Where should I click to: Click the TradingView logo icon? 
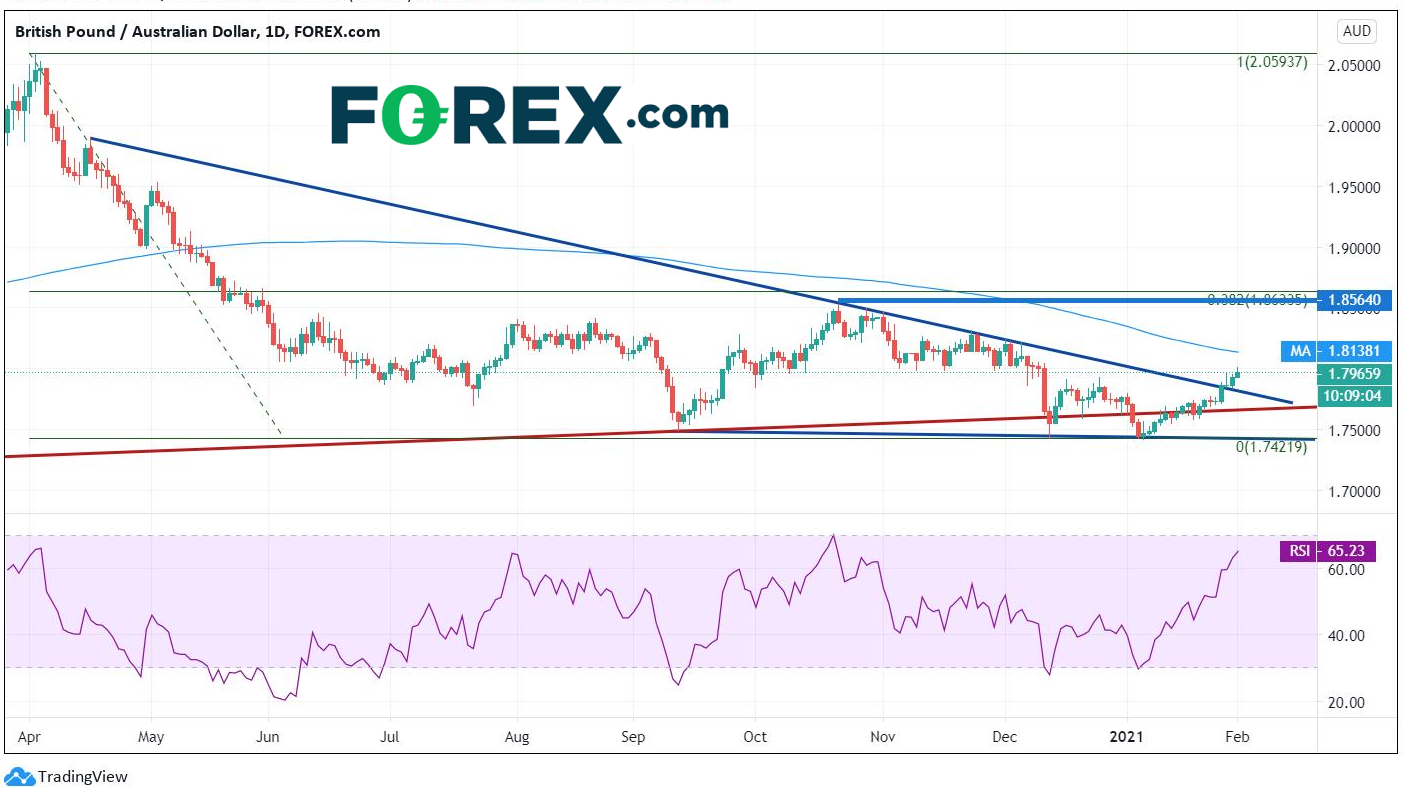[x=20, y=776]
